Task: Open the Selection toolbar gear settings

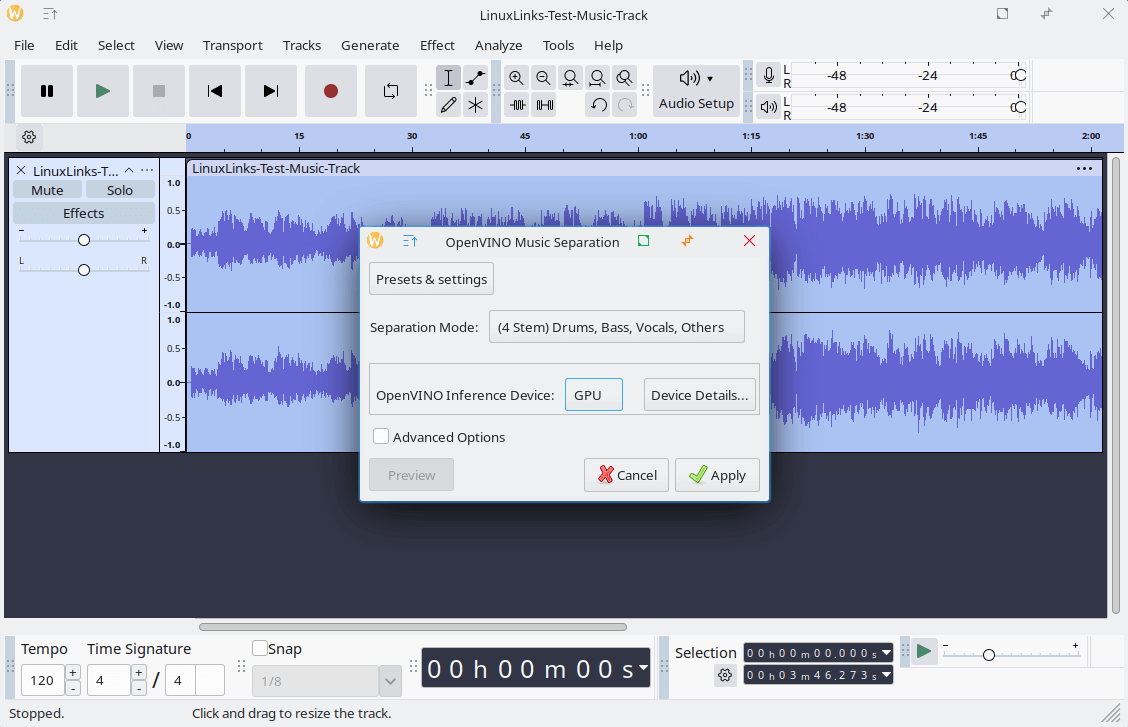Action: pyautogui.click(x=725, y=675)
